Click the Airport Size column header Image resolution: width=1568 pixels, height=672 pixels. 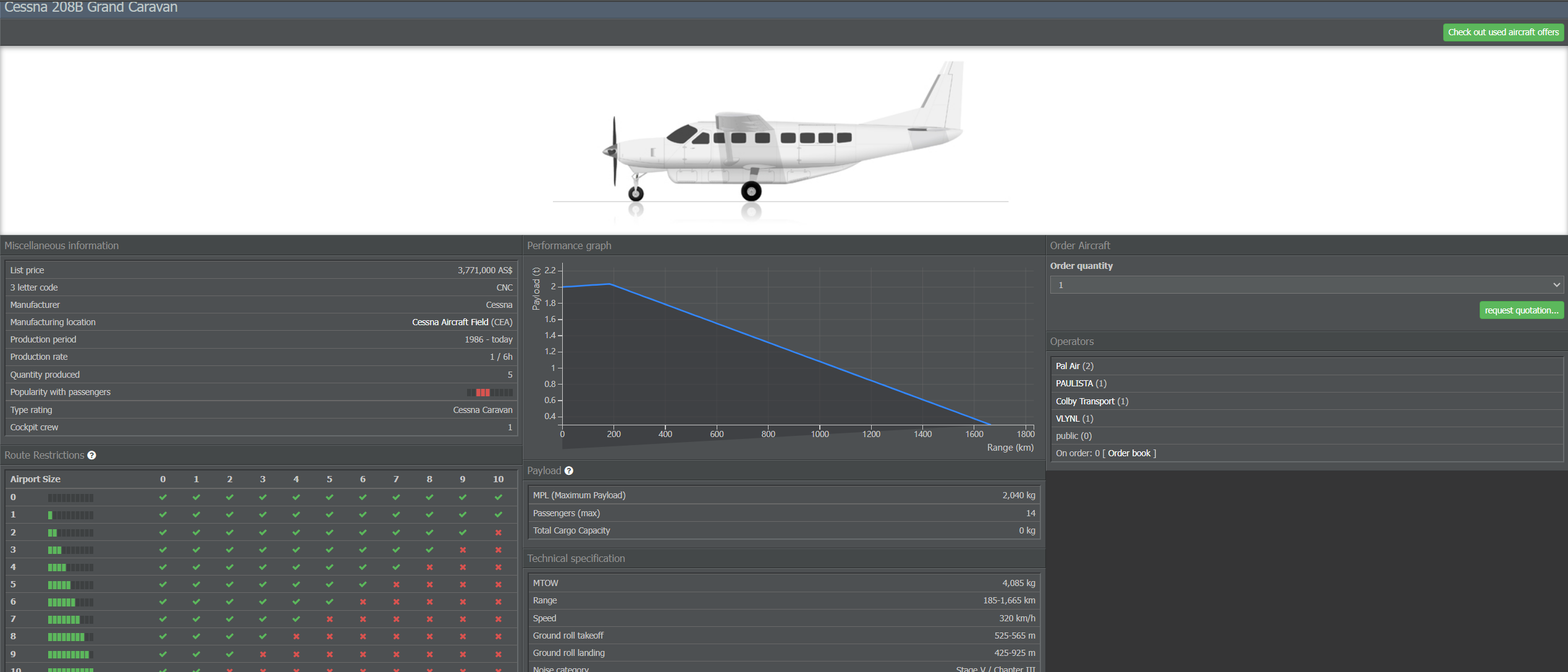35,479
